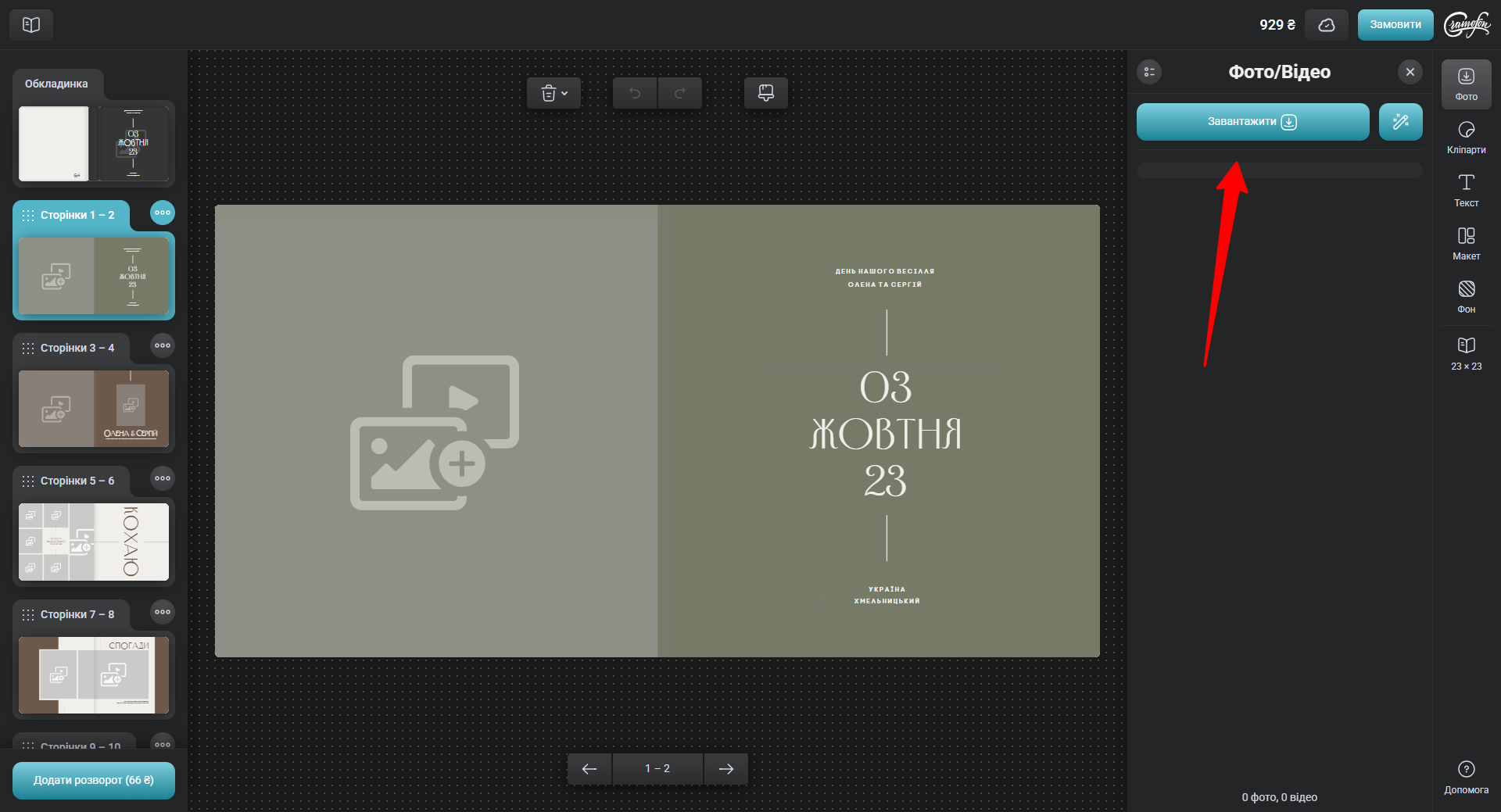Click the magic wand auto-fill button
This screenshot has width=1501, height=812.
coord(1400,122)
